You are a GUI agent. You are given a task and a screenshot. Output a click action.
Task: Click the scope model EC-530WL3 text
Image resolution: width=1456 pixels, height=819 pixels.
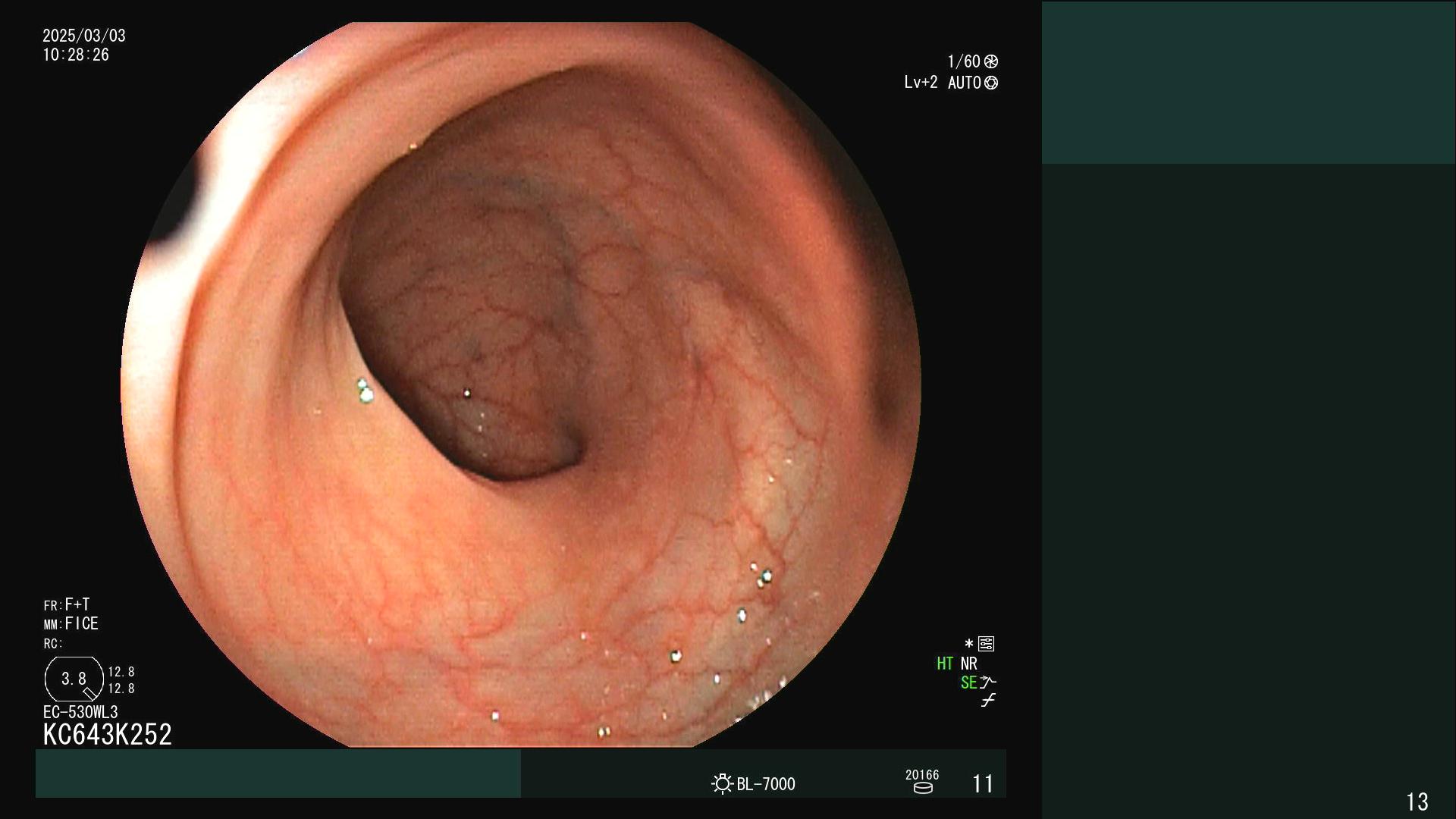pyautogui.click(x=80, y=712)
